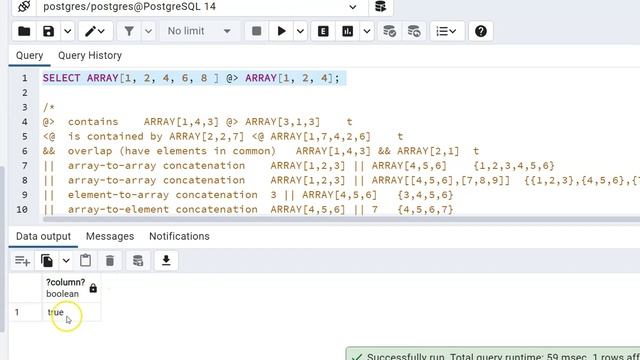
Task: Expand the save options dropdown
Action: [68, 31]
